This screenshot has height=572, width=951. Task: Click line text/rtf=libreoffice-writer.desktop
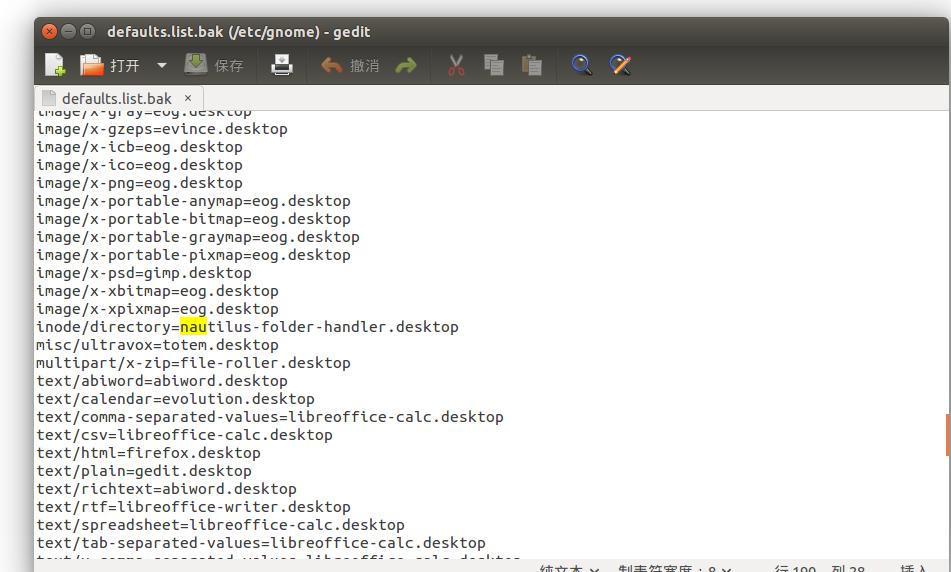coord(193,507)
